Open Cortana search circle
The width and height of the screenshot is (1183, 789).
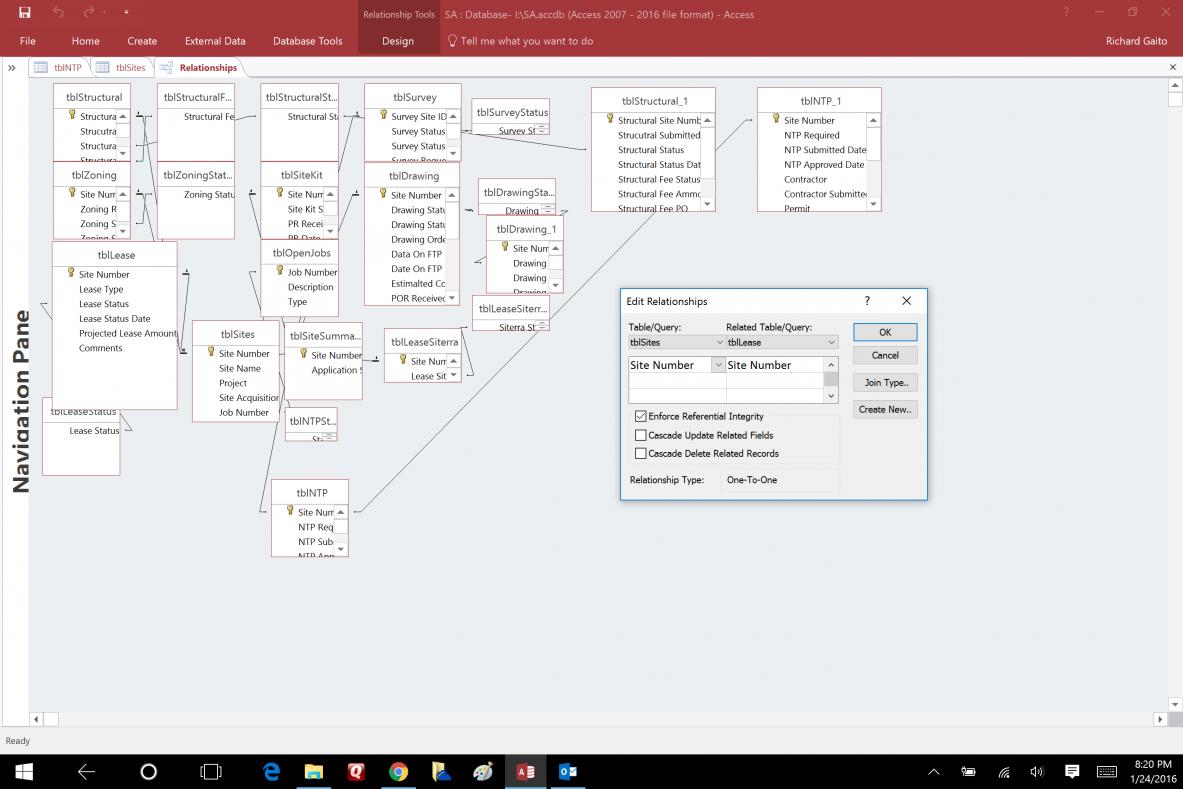pos(149,771)
